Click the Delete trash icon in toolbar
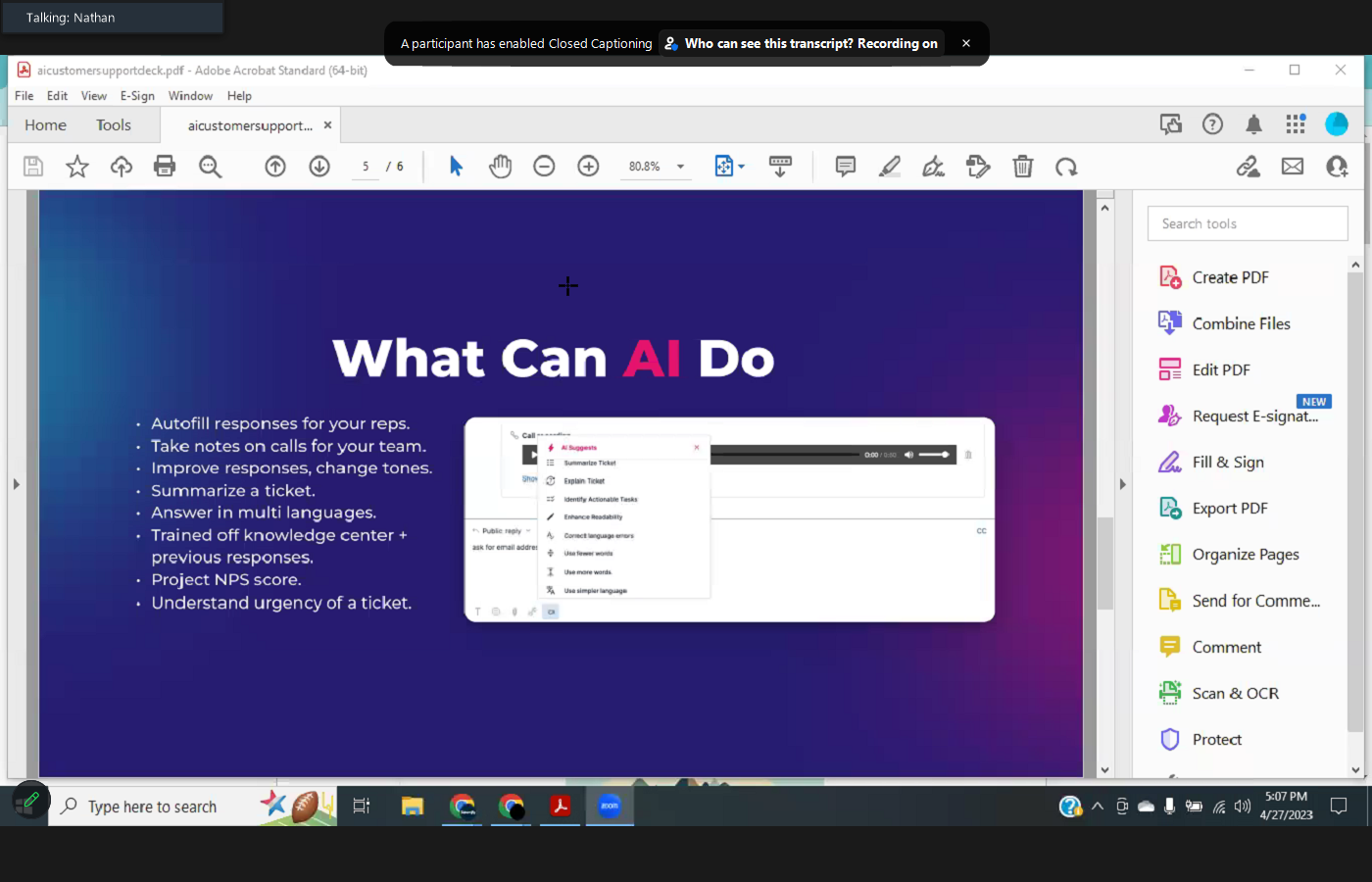Screen dimensions: 1372x882 click(x=1022, y=167)
